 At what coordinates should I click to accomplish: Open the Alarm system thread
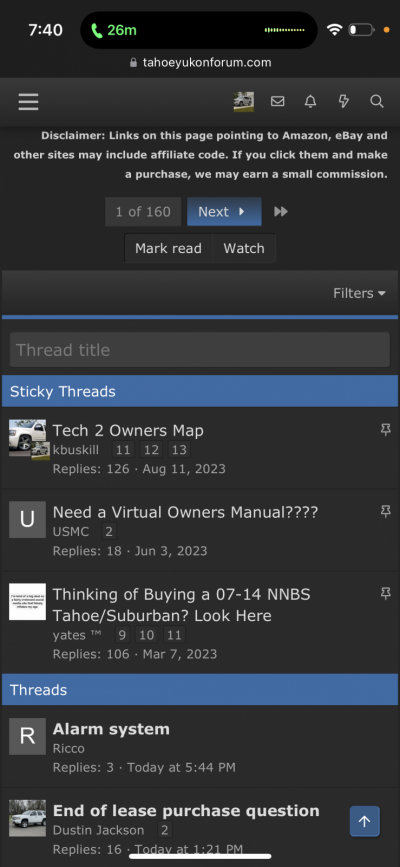click(111, 729)
